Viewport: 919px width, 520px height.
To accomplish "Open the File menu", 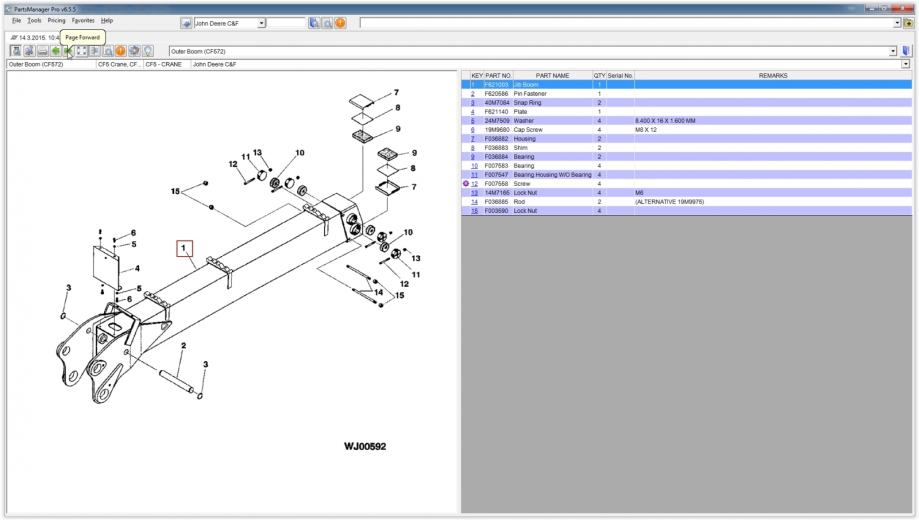I will tap(16, 21).
